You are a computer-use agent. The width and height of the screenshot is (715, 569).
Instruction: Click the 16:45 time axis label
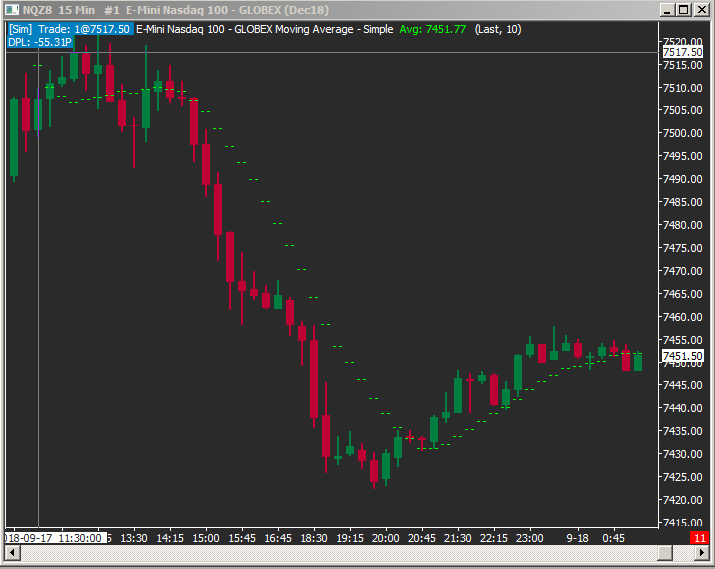(x=278, y=538)
